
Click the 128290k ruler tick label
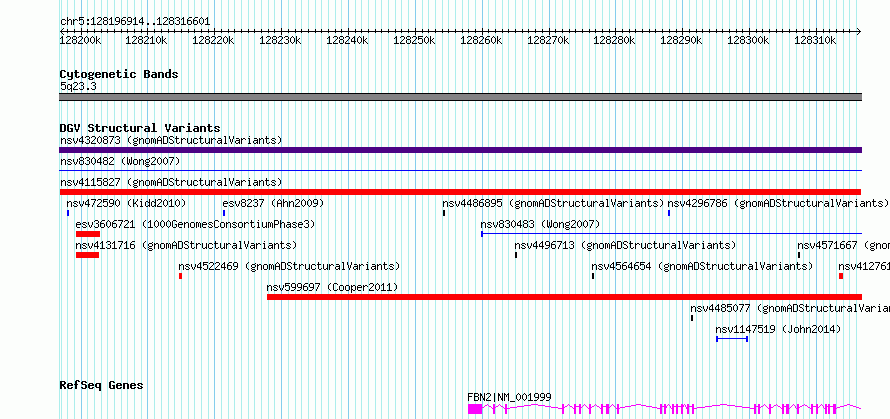point(681,40)
